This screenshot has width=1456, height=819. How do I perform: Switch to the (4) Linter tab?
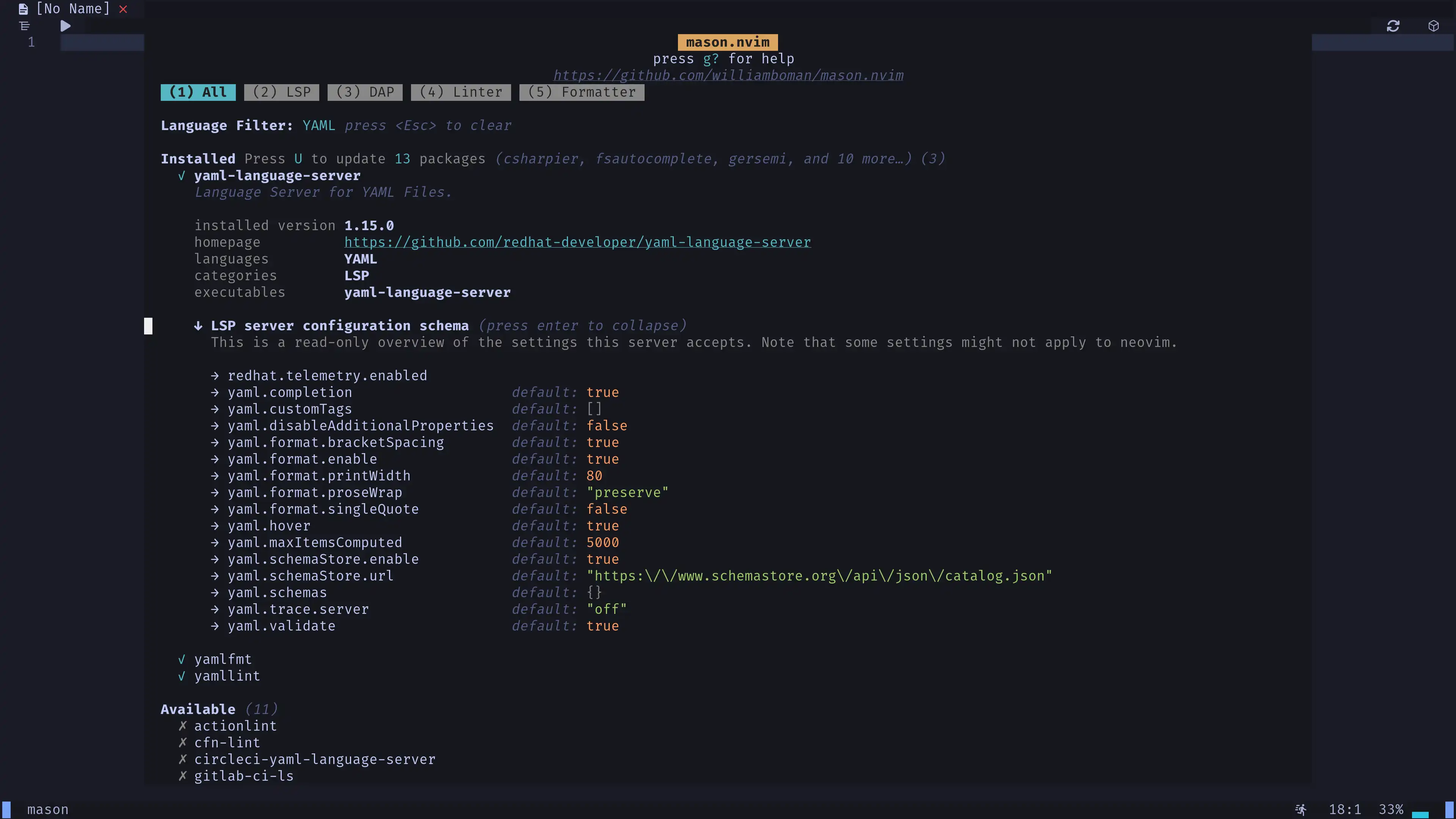click(461, 92)
